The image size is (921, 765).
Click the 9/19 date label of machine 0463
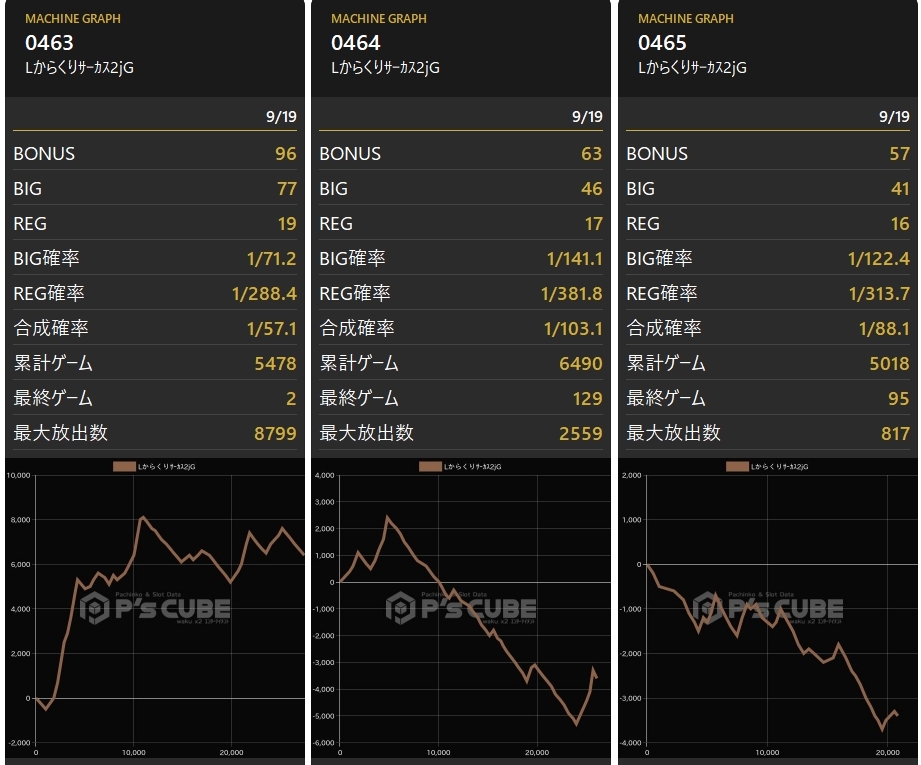click(x=281, y=116)
